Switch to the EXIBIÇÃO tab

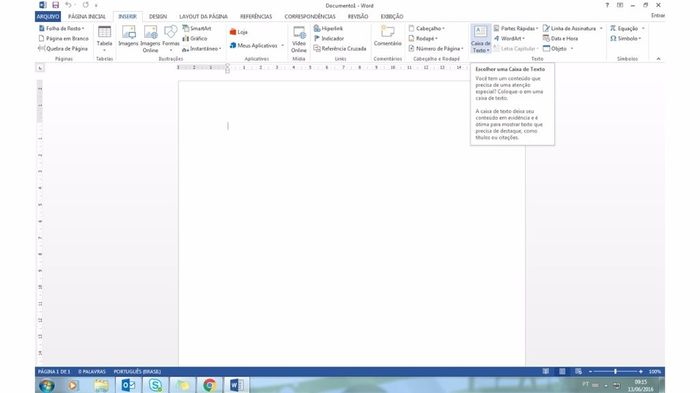(x=392, y=16)
